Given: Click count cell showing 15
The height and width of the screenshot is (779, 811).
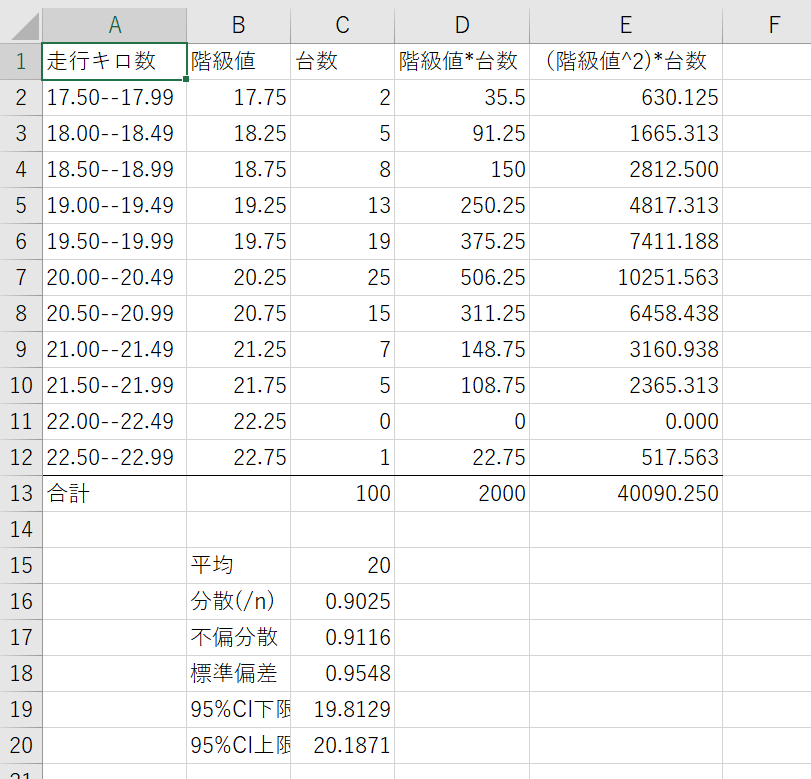Looking at the screenshot, I should coord(342,313).
